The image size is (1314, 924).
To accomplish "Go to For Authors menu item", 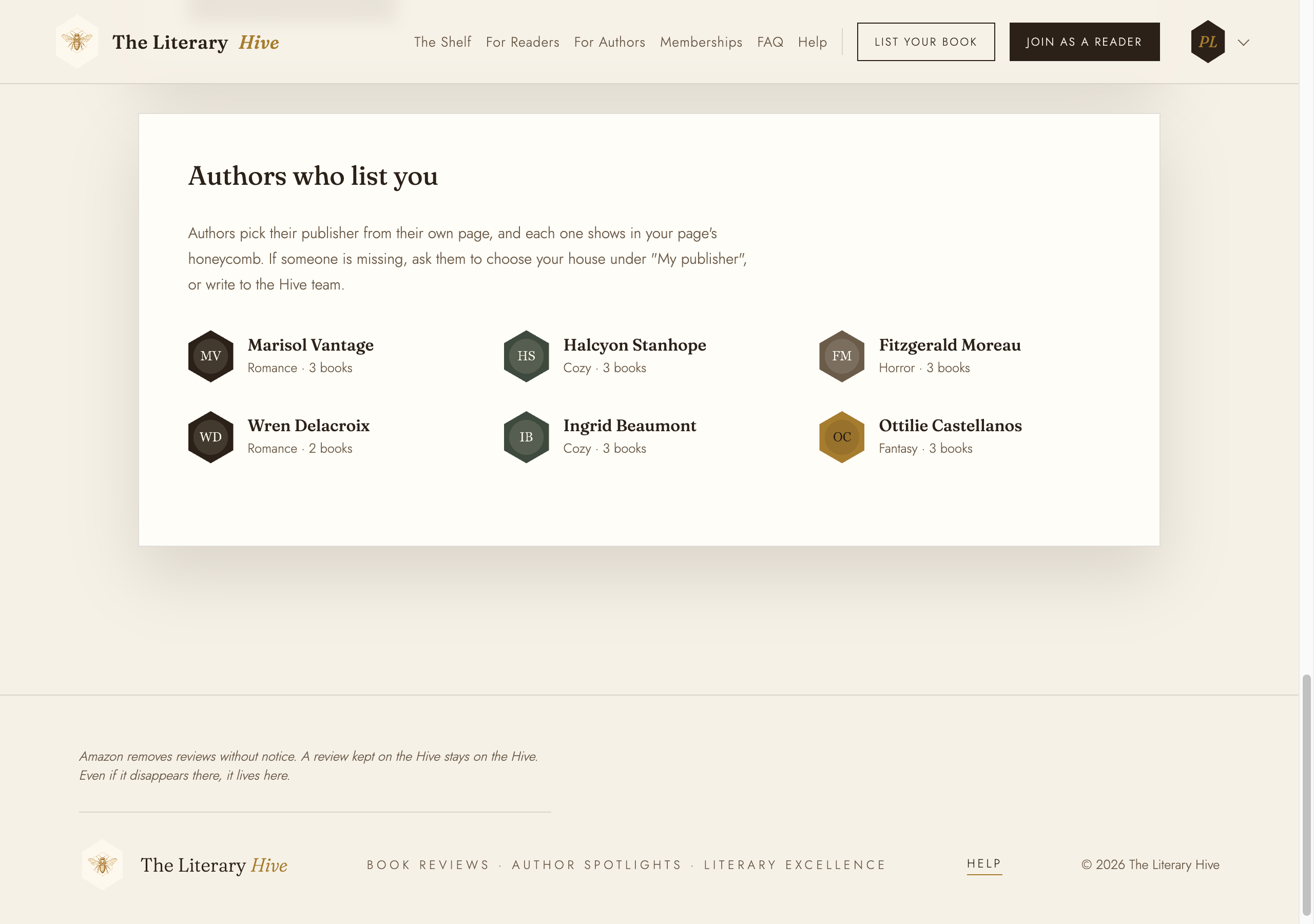I will coord(609,42).
